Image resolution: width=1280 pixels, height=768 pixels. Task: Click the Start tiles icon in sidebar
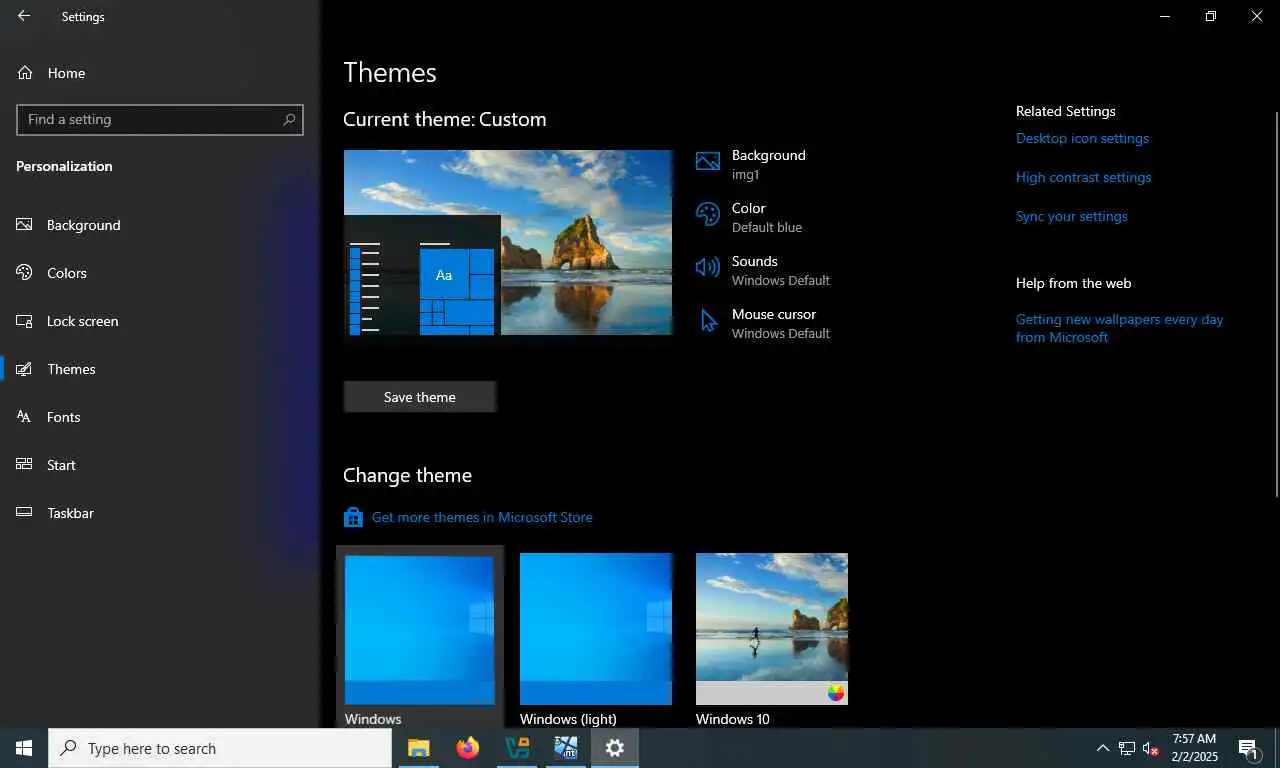coord(25,465)
